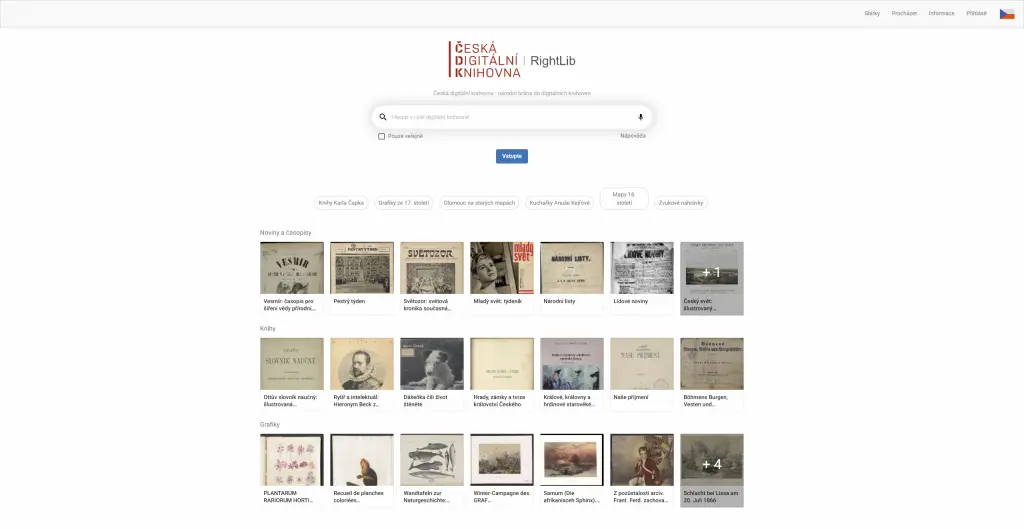
Task: Open the Informace menu item
Action: pyautogui.click(x=941, y=14)
